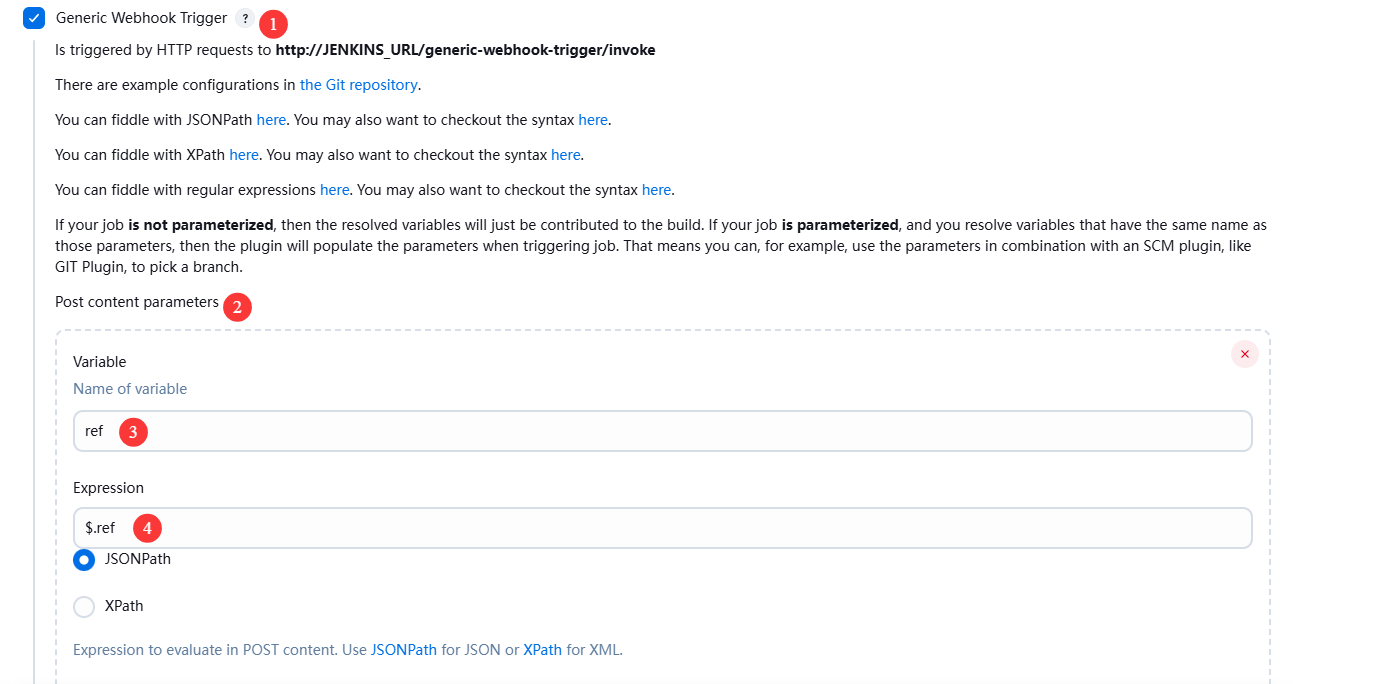The height and width of the screenshot is (684, 1380).
Task: Open the "here" link for fiddling with JSONPath
Action: click(271, 120)
